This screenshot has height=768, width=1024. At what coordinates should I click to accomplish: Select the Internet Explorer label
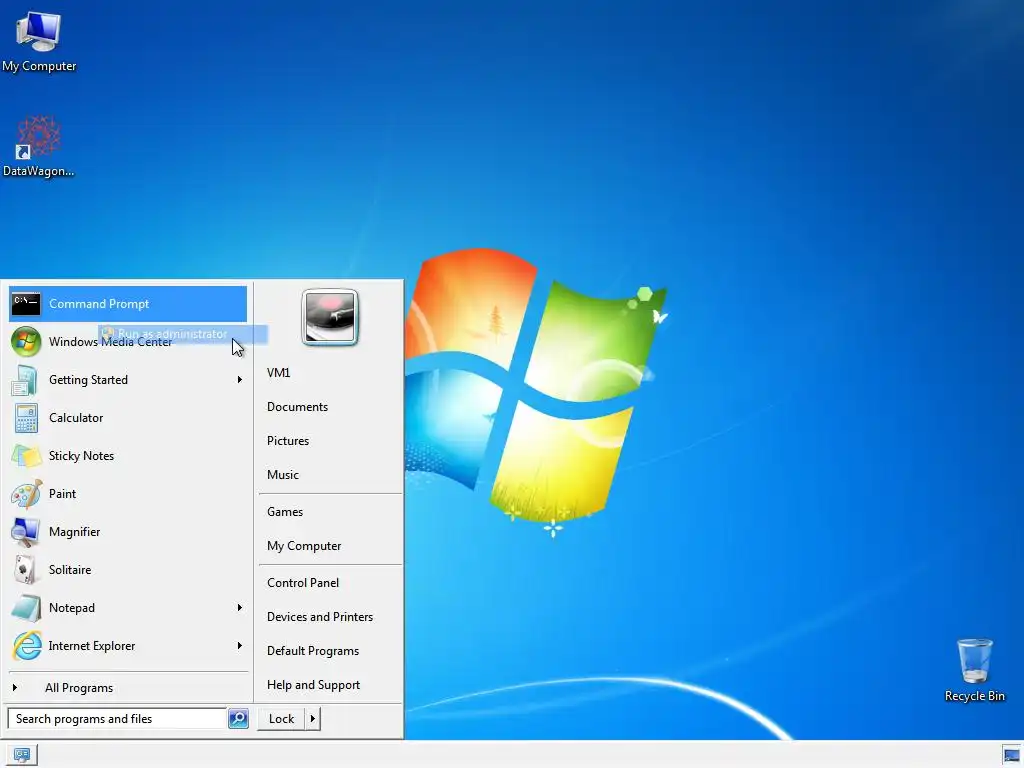tap(91, 646)
